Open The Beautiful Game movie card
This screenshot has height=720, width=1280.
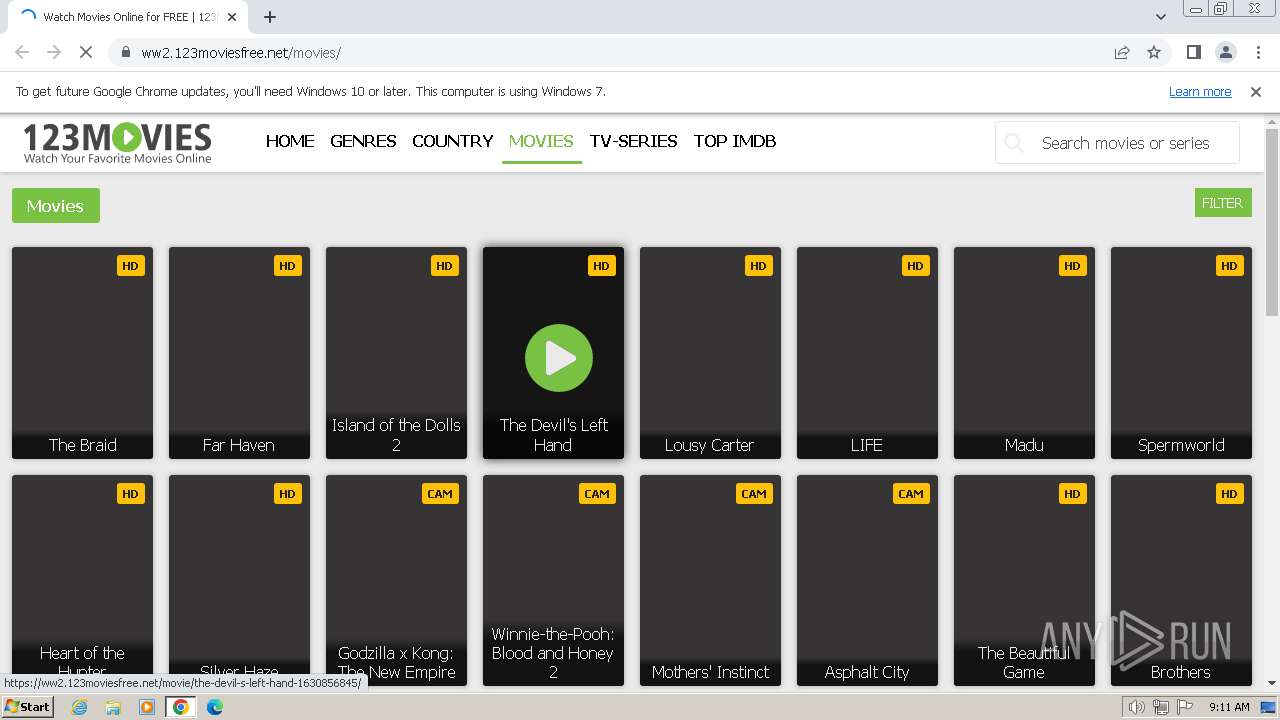1024,580
